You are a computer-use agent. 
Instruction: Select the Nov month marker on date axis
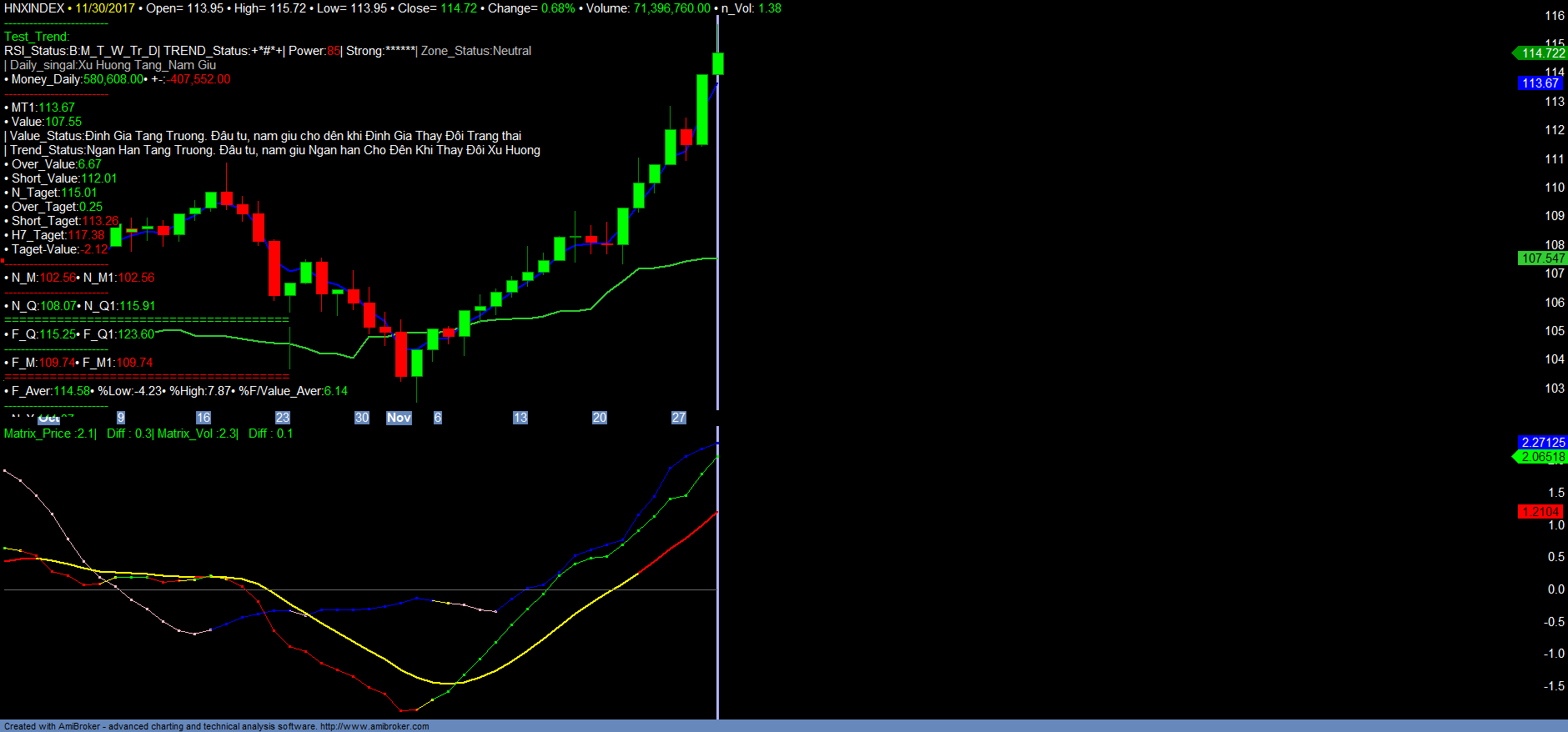[399, 418]
